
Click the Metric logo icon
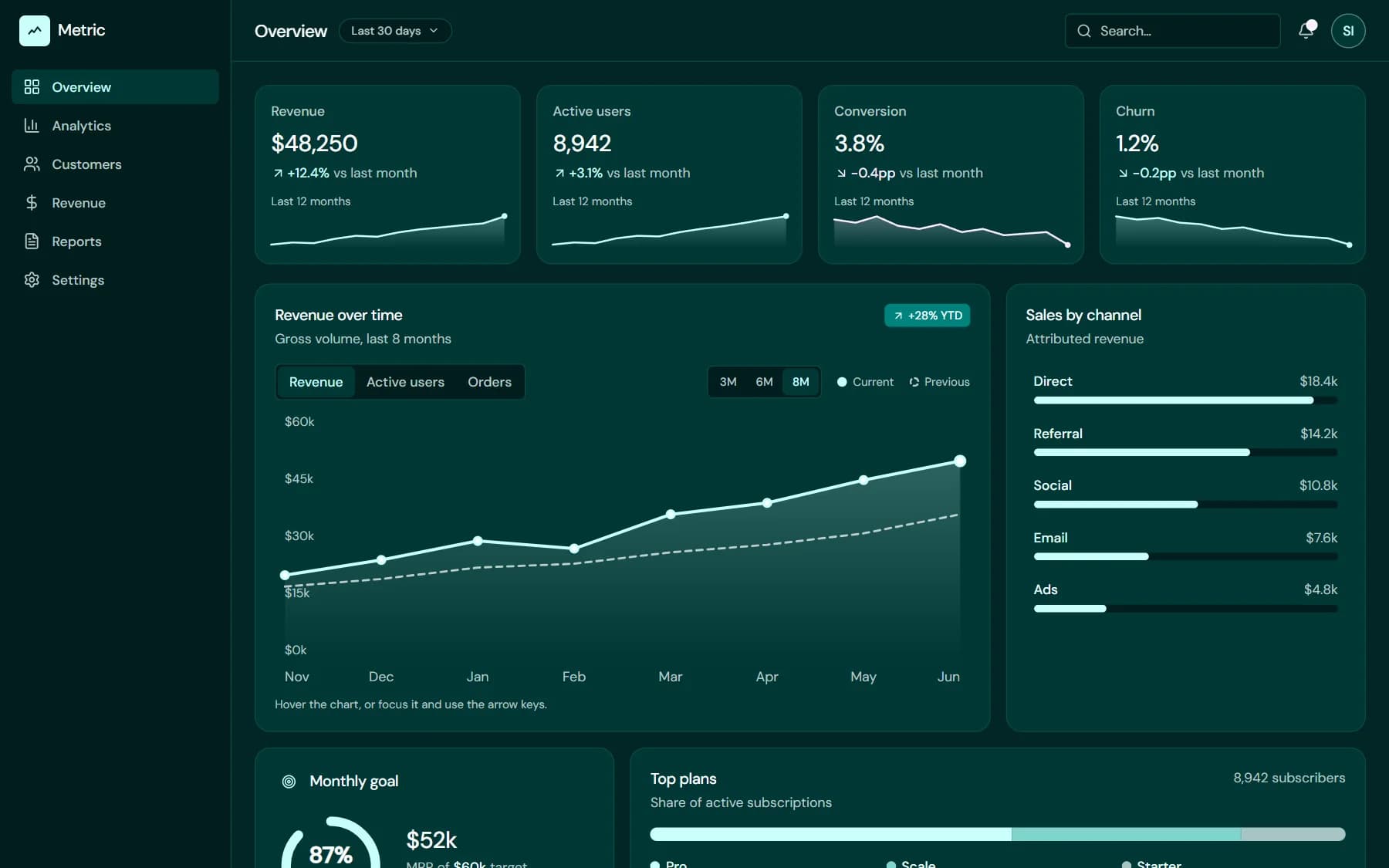tap(35, 31)
